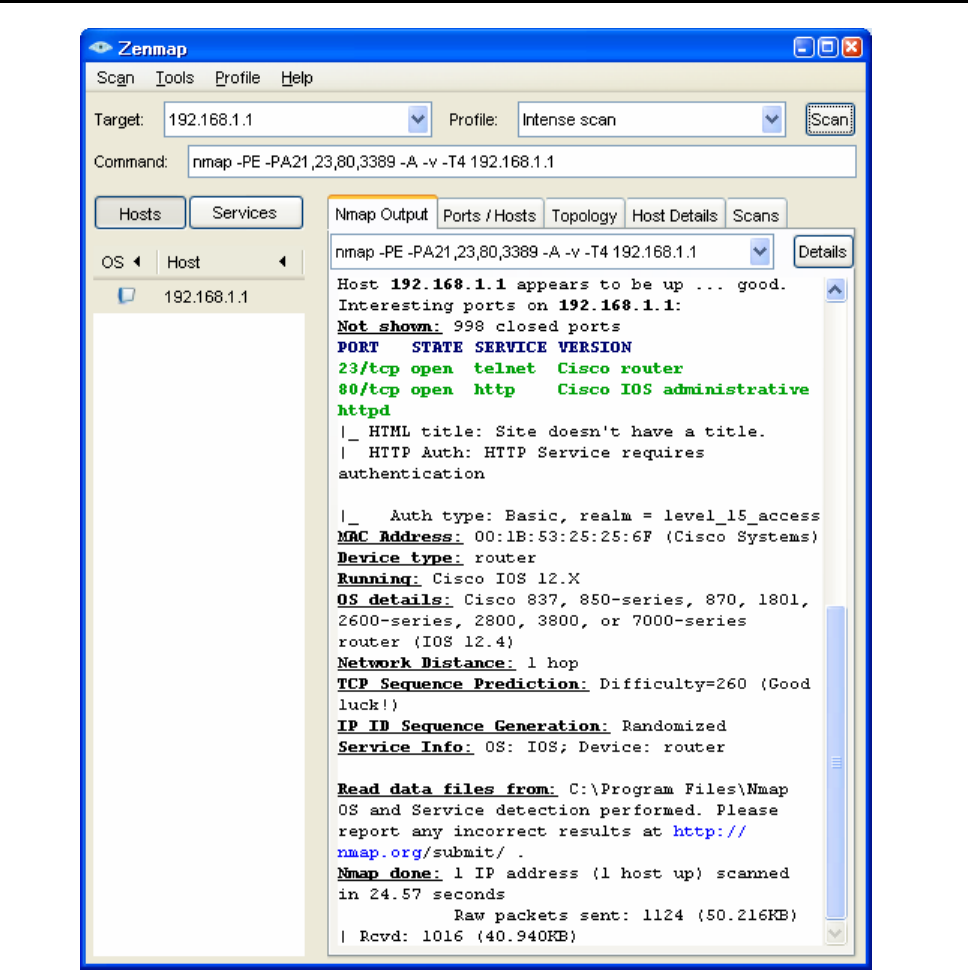Sort list by the Host column header

[228, 262]
